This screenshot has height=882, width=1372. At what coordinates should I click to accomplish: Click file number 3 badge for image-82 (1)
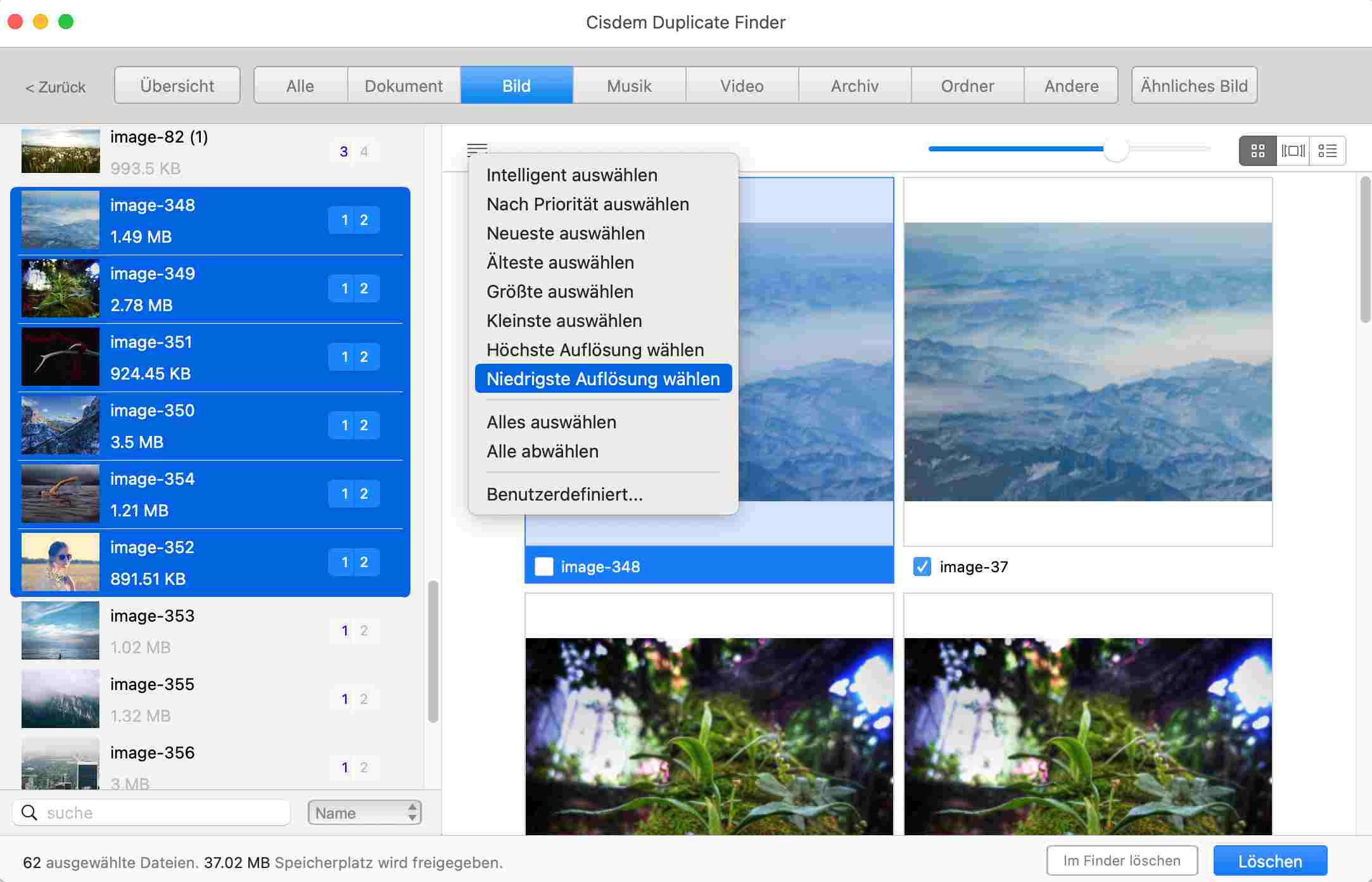click(343, 152)
